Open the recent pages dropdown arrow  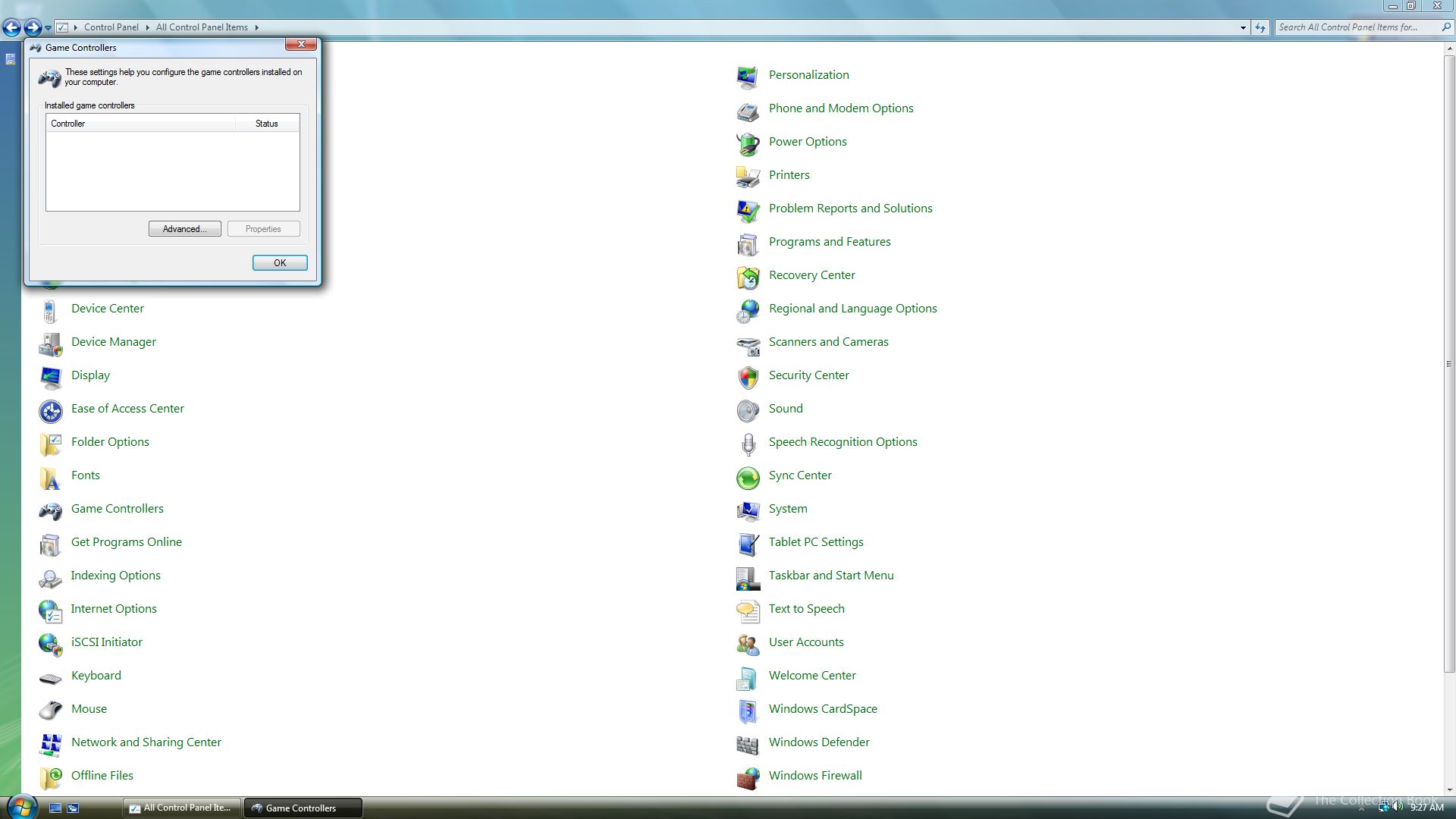[x=48, y=28]
